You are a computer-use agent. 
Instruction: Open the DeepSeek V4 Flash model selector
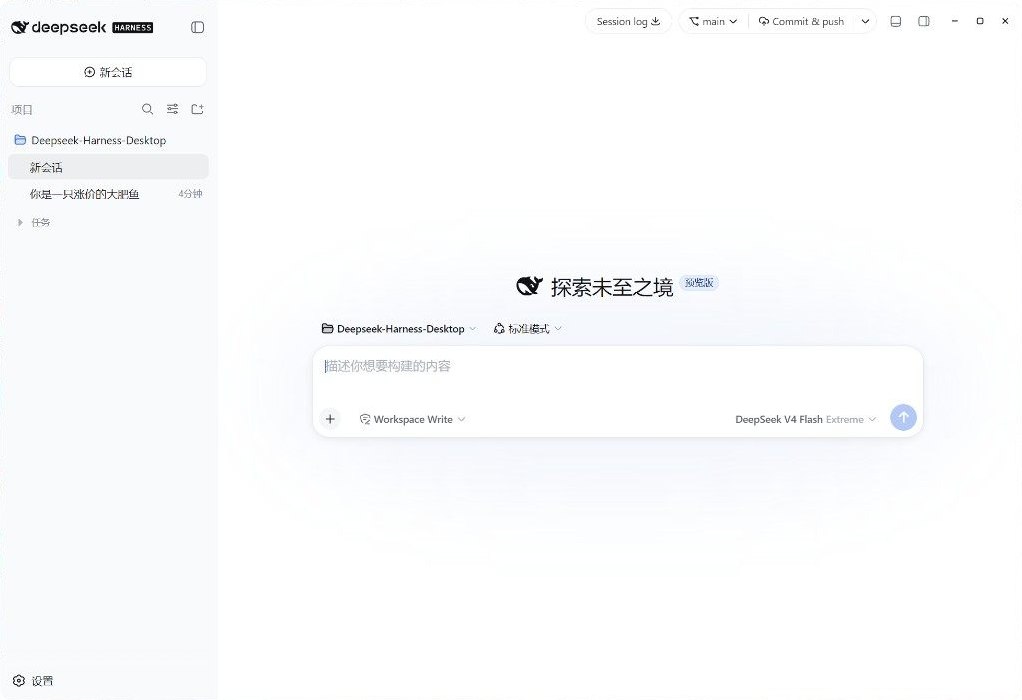pyautogui.click(x=806, y=419)
